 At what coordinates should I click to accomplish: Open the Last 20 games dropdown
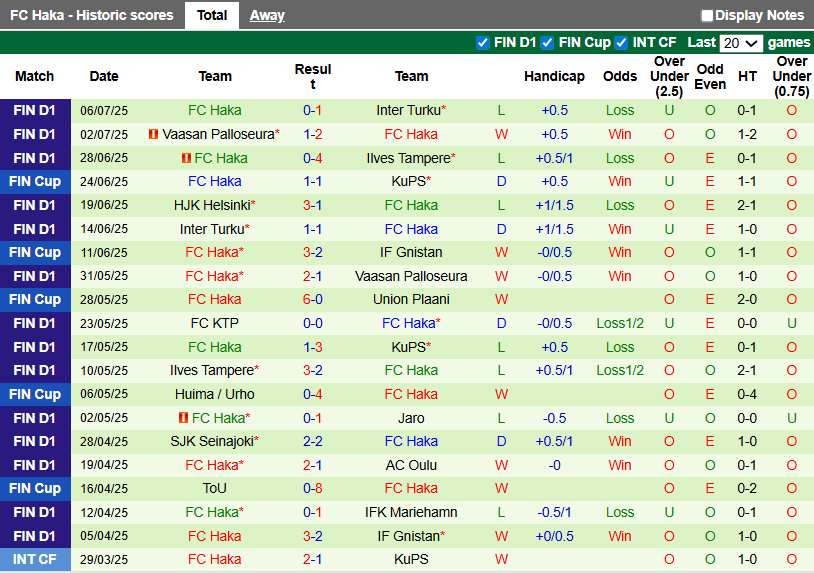coord(741,43)
